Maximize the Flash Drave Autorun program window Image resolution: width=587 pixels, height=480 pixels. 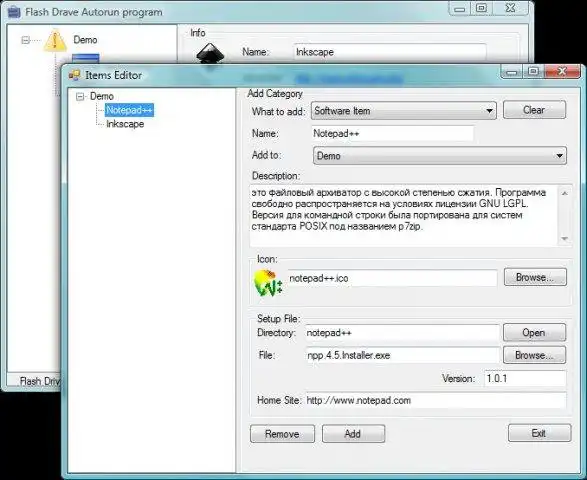coord(482,8)
